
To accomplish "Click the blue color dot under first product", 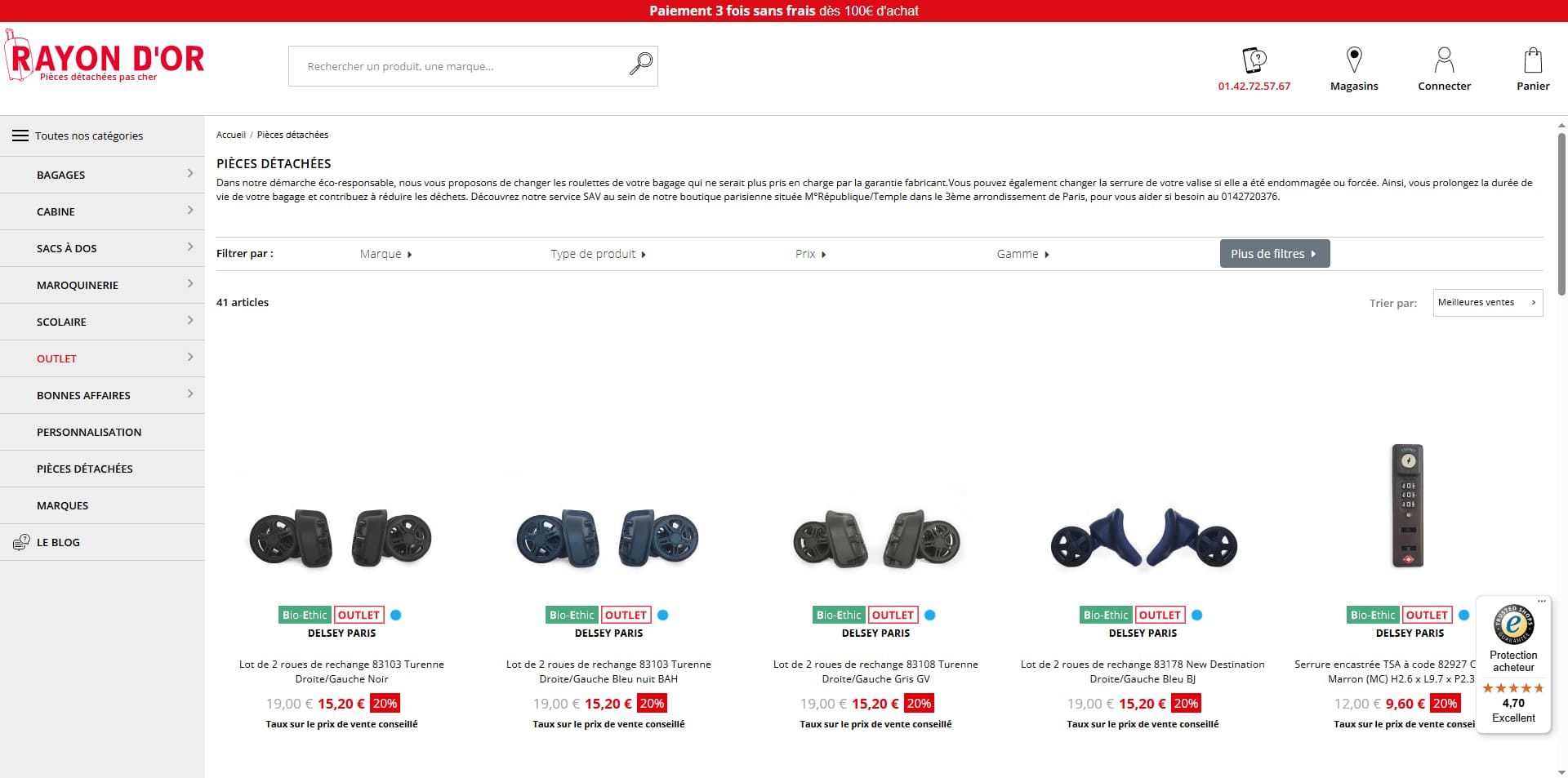I will point(396,615).
